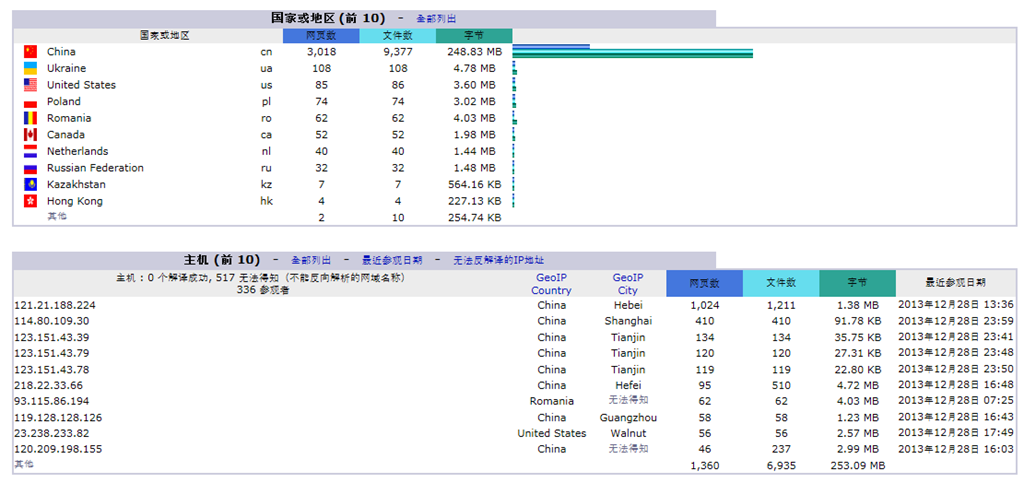This screenshot has width=1024, height=483.
Task: Open 无法反解译的IP地址 link
Action: tap(498, 260)
